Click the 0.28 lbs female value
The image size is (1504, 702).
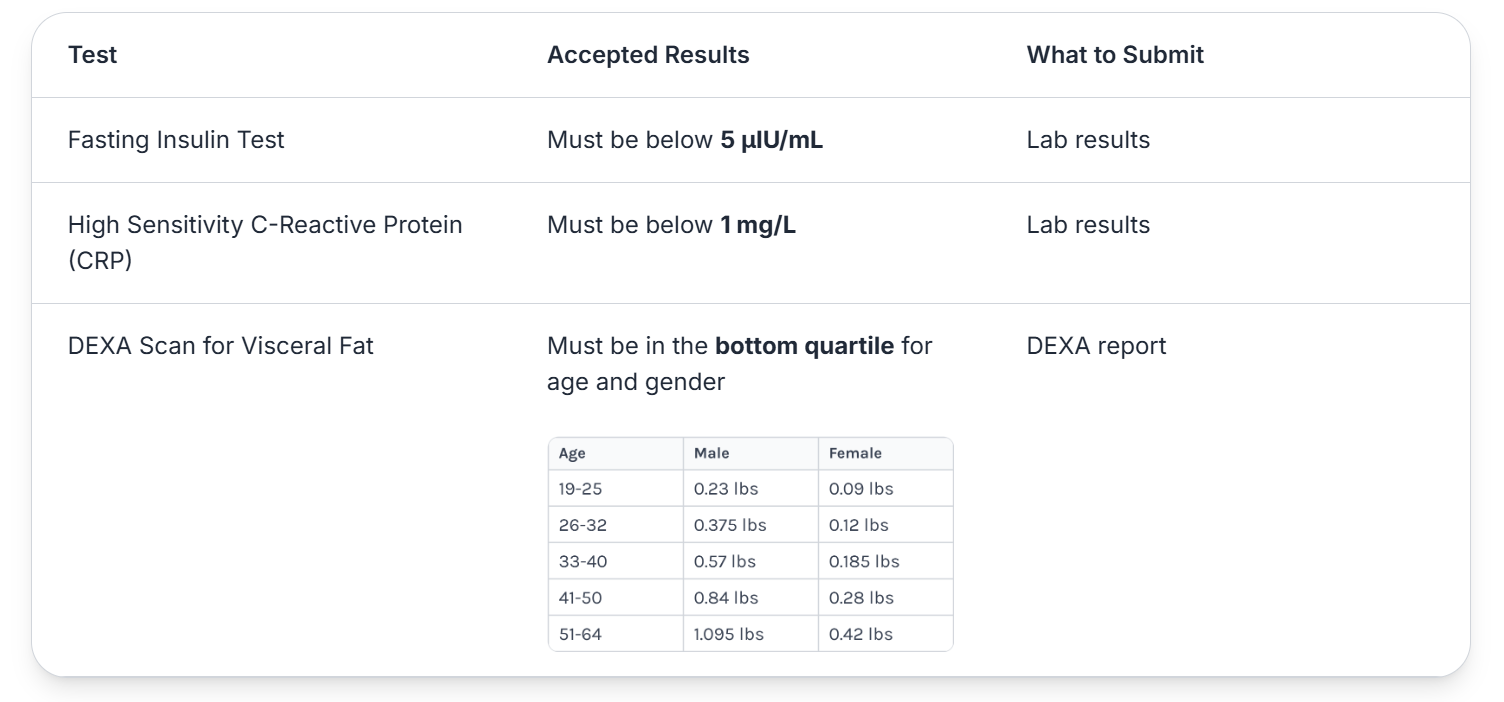coord(861,598)
